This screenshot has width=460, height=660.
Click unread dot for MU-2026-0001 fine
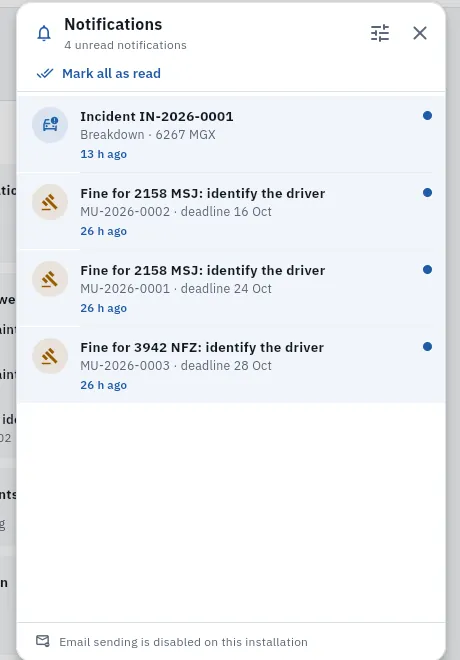[427, 270]
